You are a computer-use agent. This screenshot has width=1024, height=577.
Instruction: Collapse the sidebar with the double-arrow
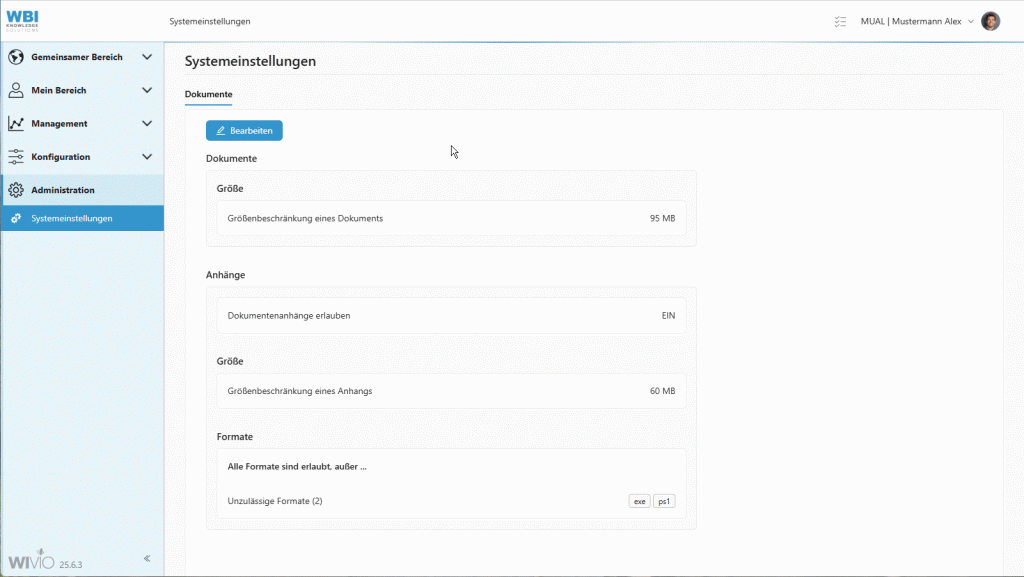146,558
